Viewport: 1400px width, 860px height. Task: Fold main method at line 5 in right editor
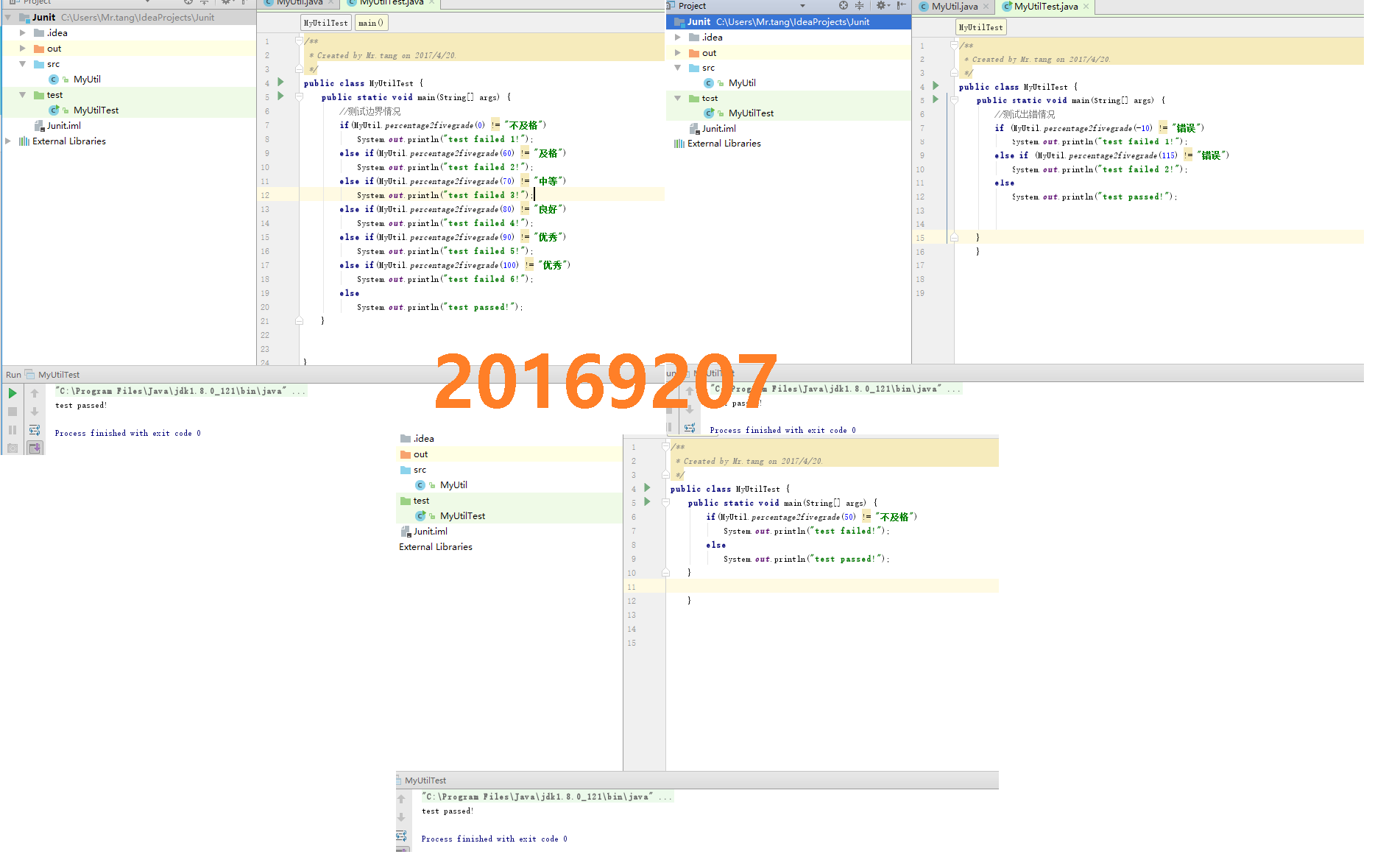tap(954, 99)
